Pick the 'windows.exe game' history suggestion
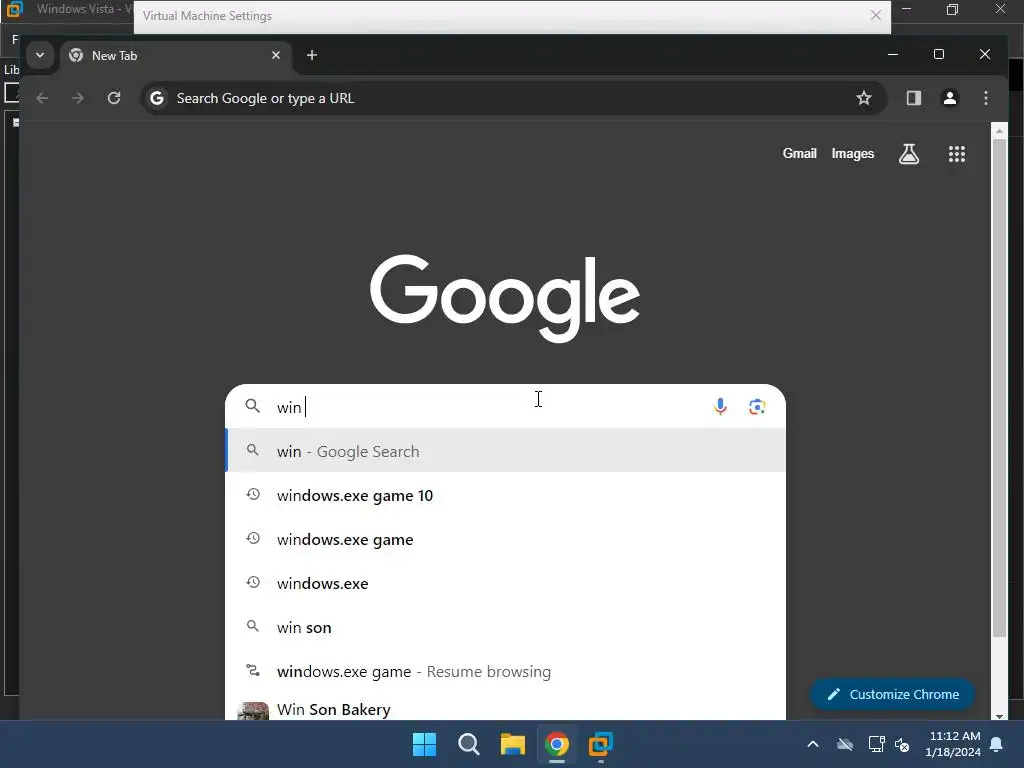This screenshot has width=1024, height=768. point(505,539)
